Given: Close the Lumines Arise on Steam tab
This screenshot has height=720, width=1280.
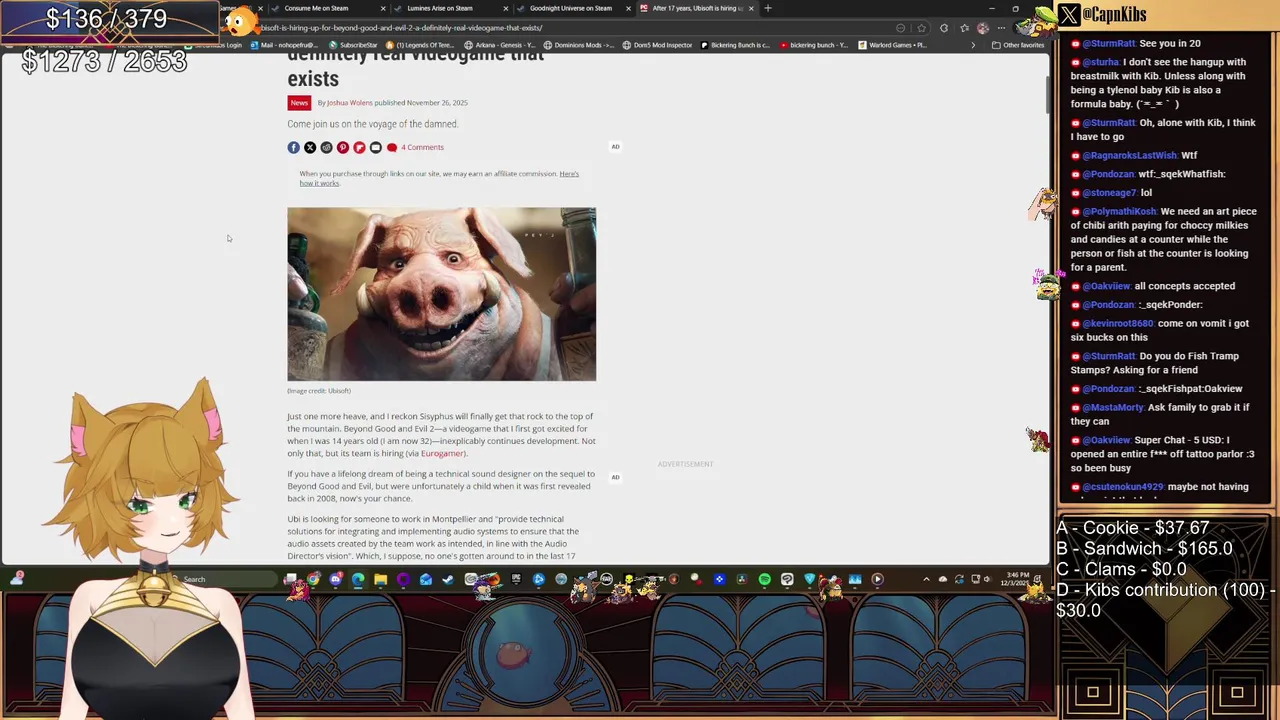Looking at the screenshot, I should [x=506, y=8].
